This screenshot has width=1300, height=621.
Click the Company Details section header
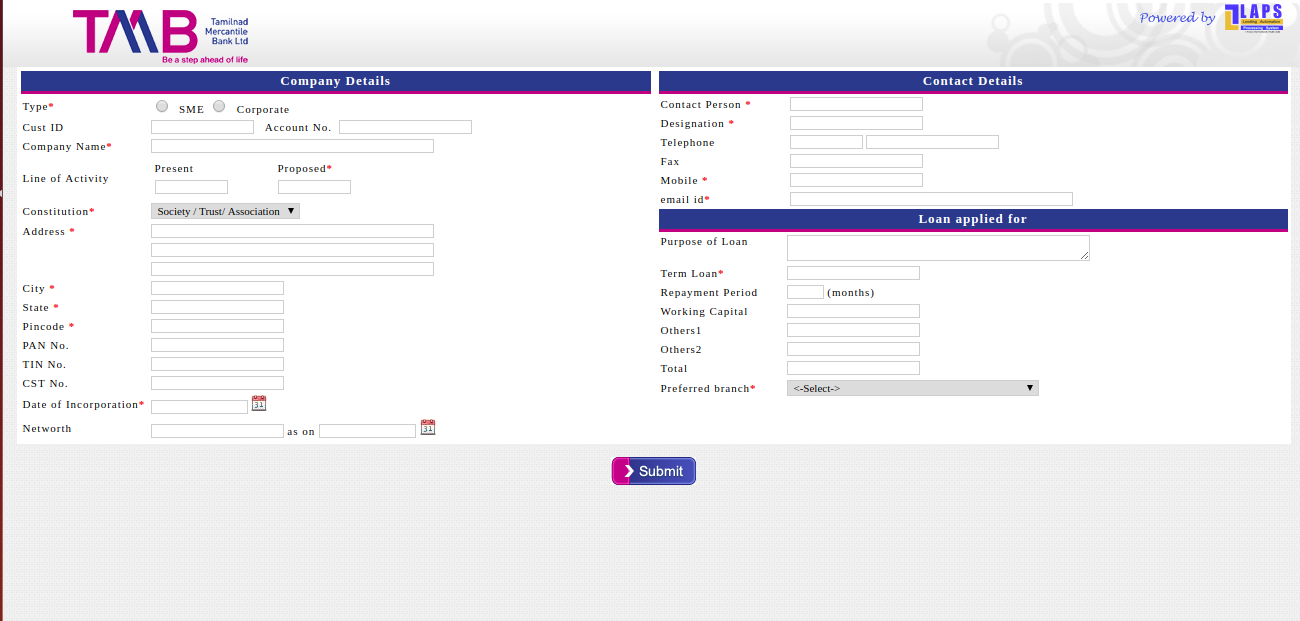point(335,81)
